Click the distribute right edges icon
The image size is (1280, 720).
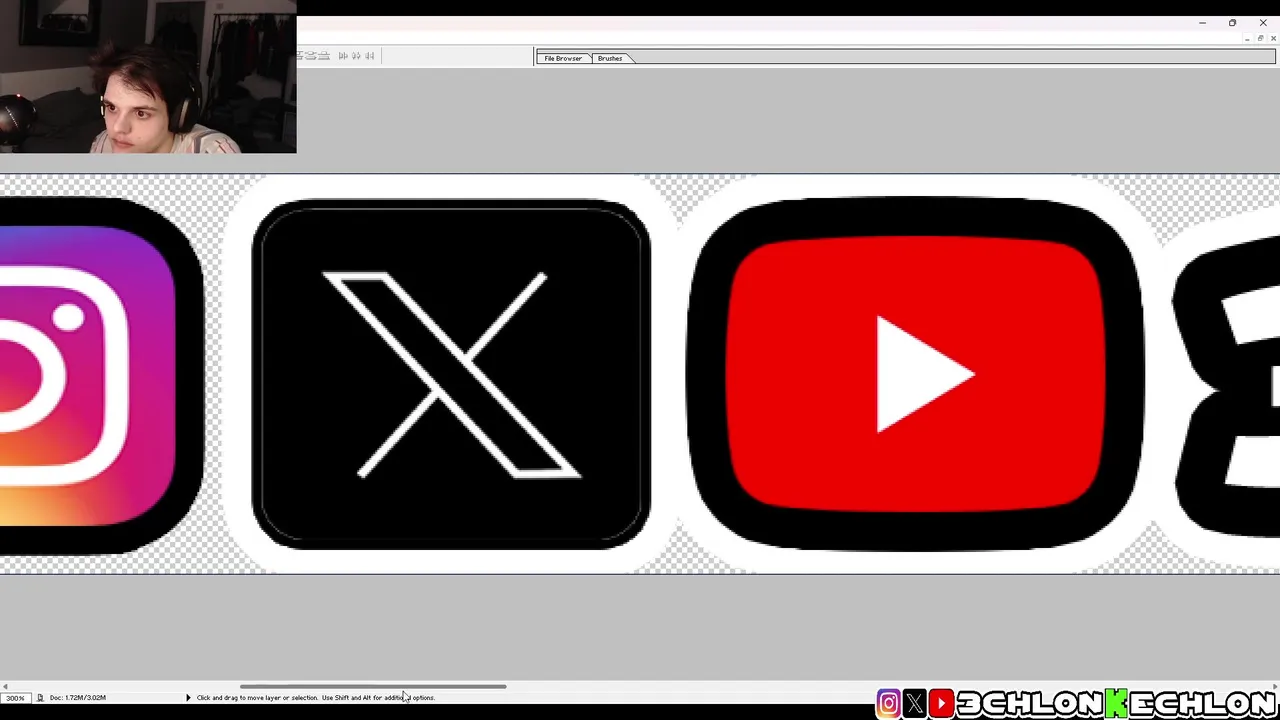370,56
